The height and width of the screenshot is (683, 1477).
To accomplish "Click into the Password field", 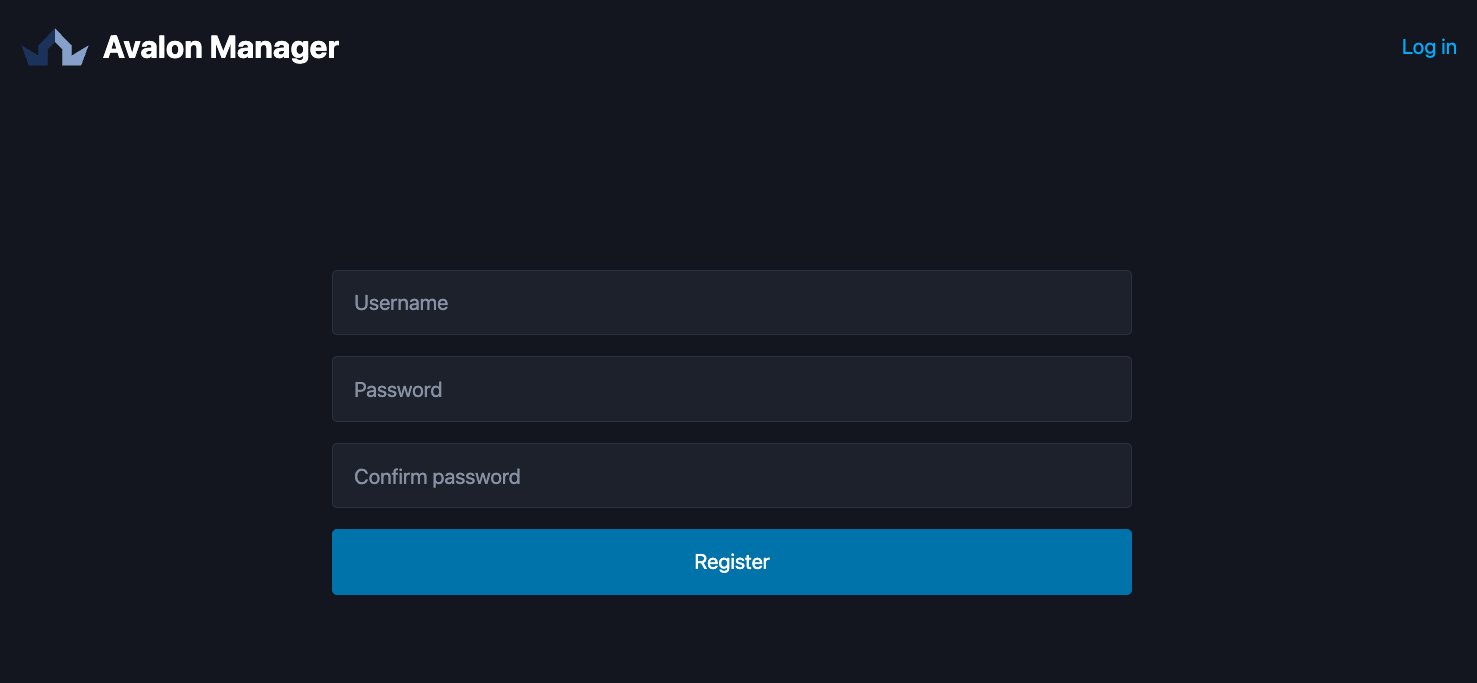I will point(731,389).
